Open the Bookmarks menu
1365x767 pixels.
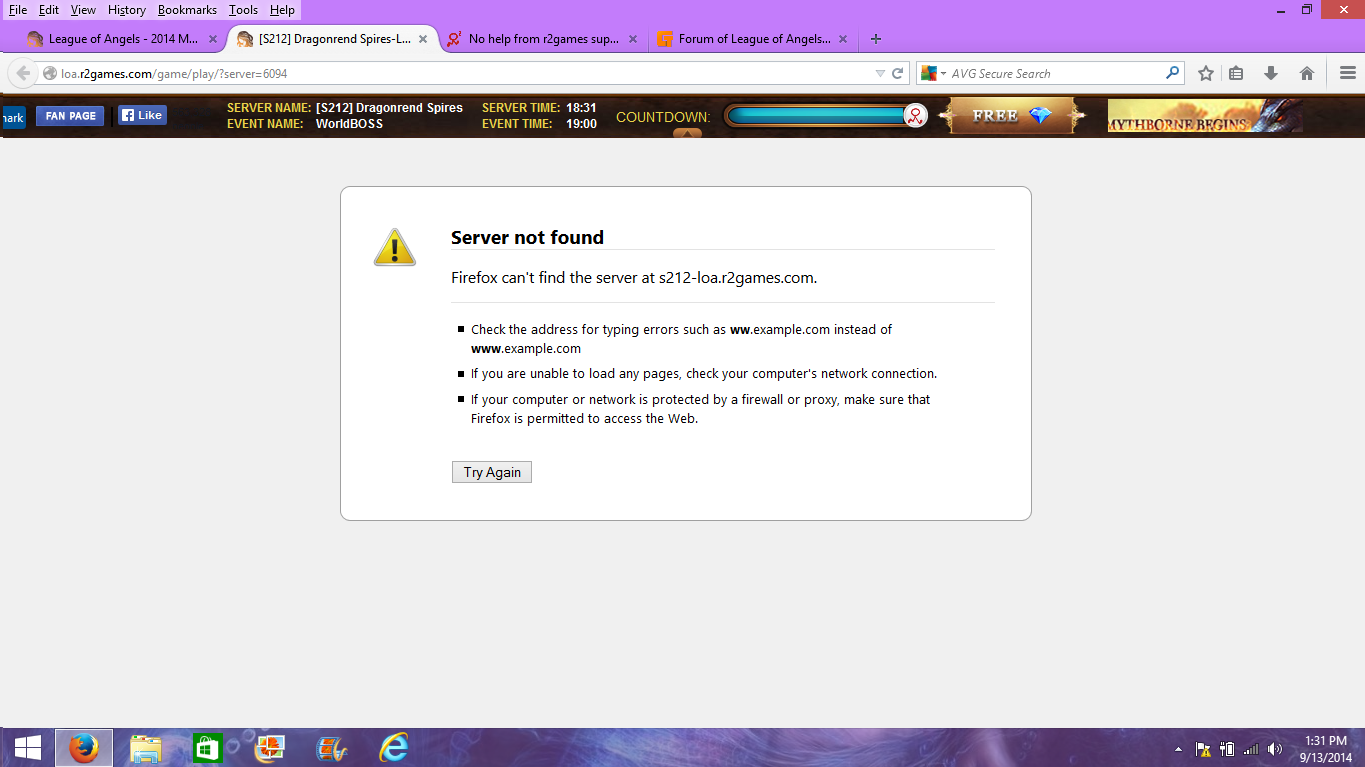click(187, 10)
